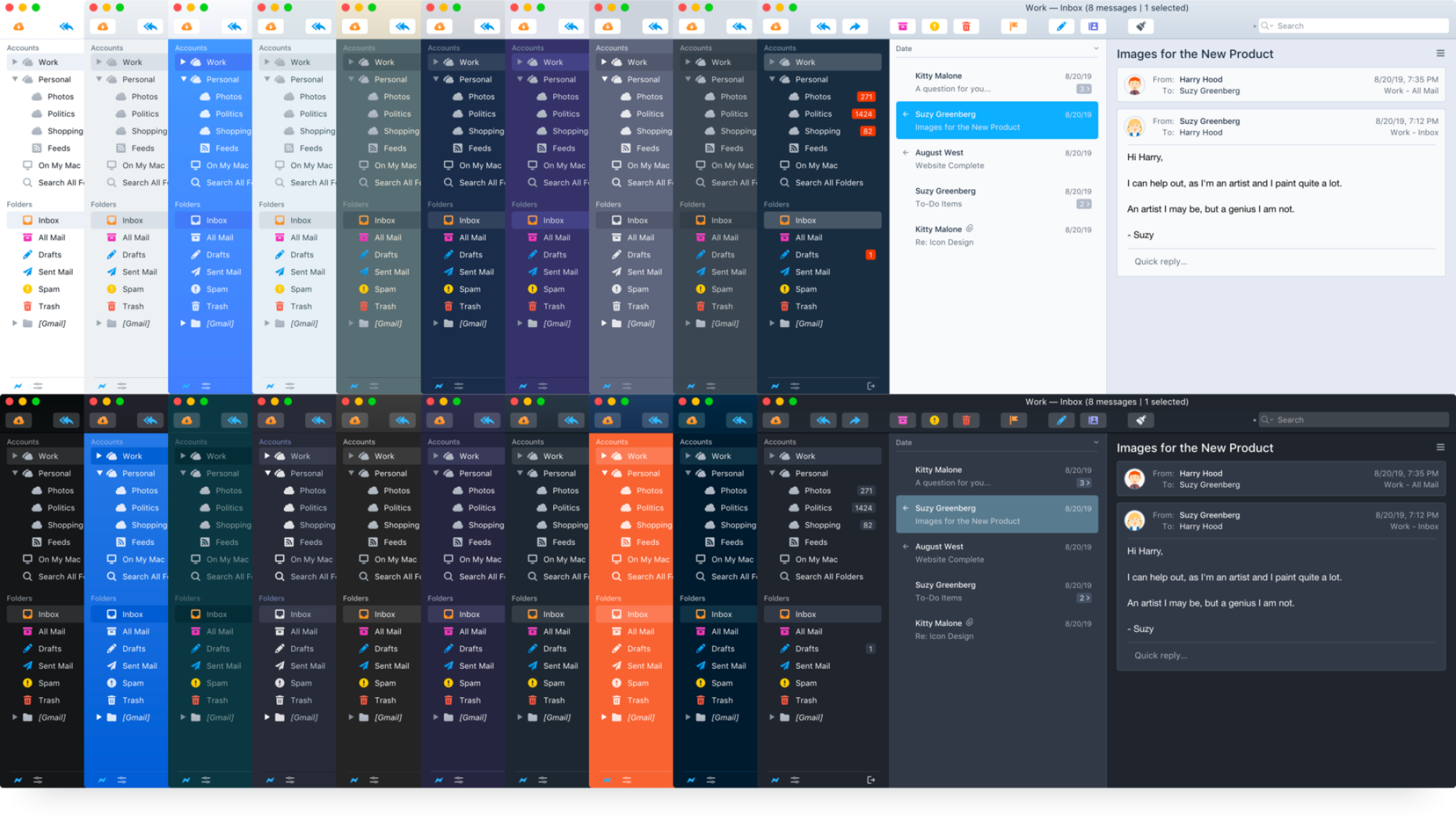This screenshot has width=1456, height=821.
Task: Open sidebar settings with the sliders icon
Action: point(796,386)
